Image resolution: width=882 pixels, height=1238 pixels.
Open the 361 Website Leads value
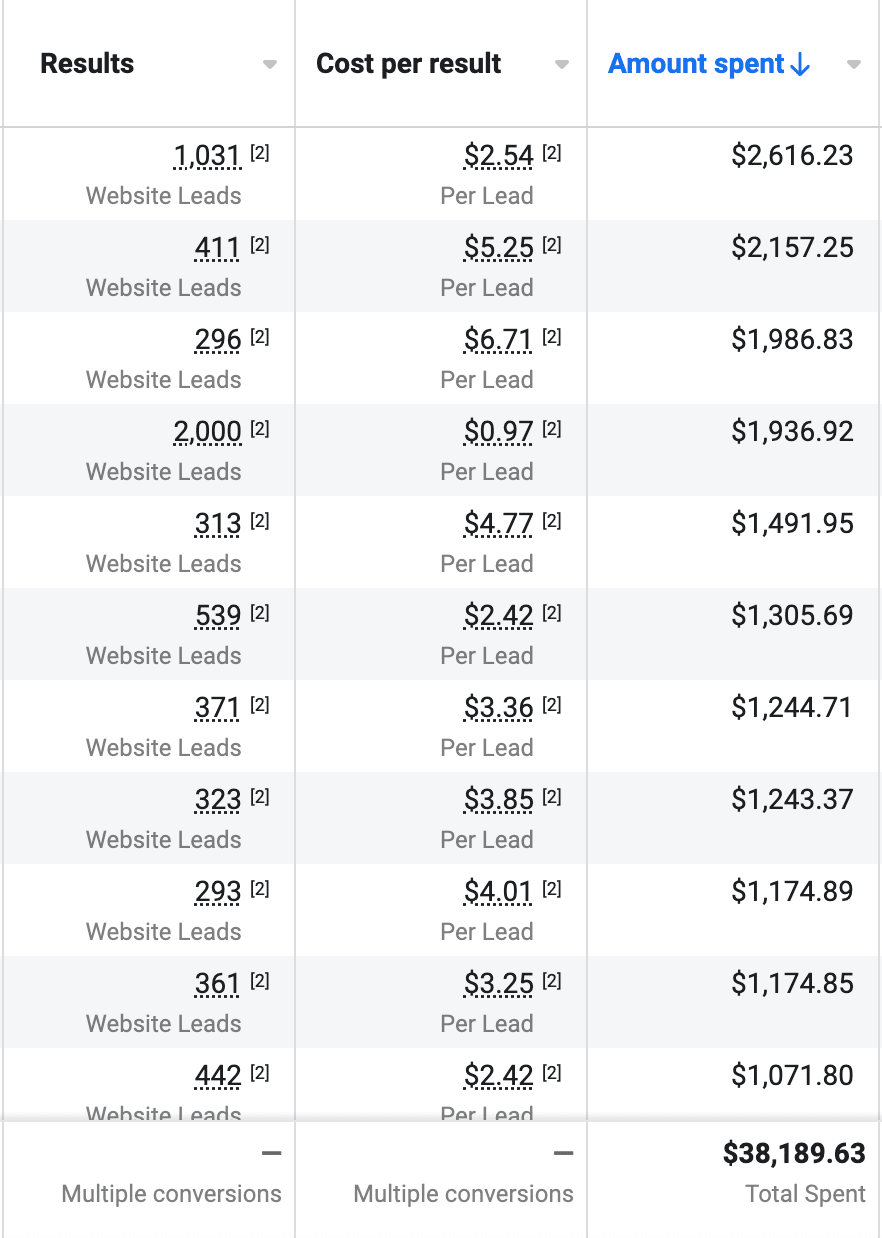[218, 984]
